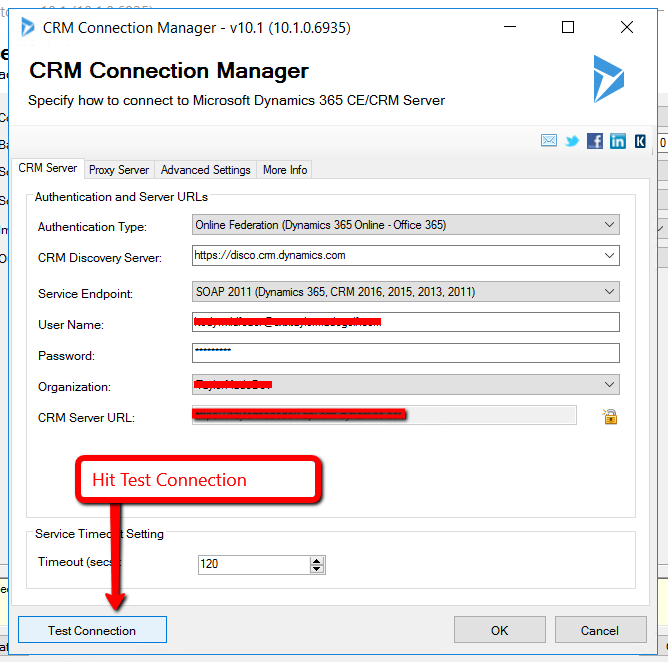The width and height of the screenshot is (668, 662).
Task: Open the Organization dropdown list
Action: coord(609,385)
